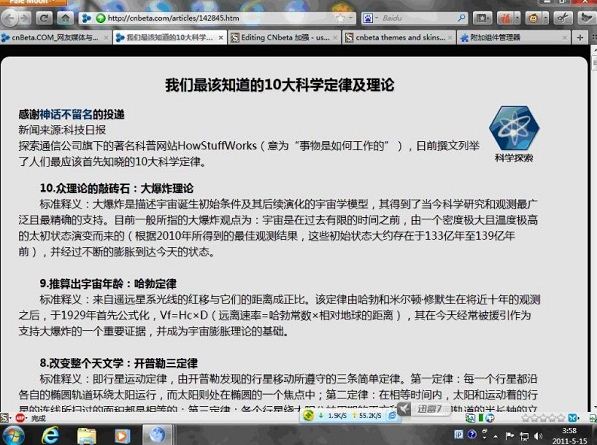This screenshot has width=597, height=445.
Task: Click heading 8.改变整个天文学：开普勒三定律
Action: (x=118, y=363)
